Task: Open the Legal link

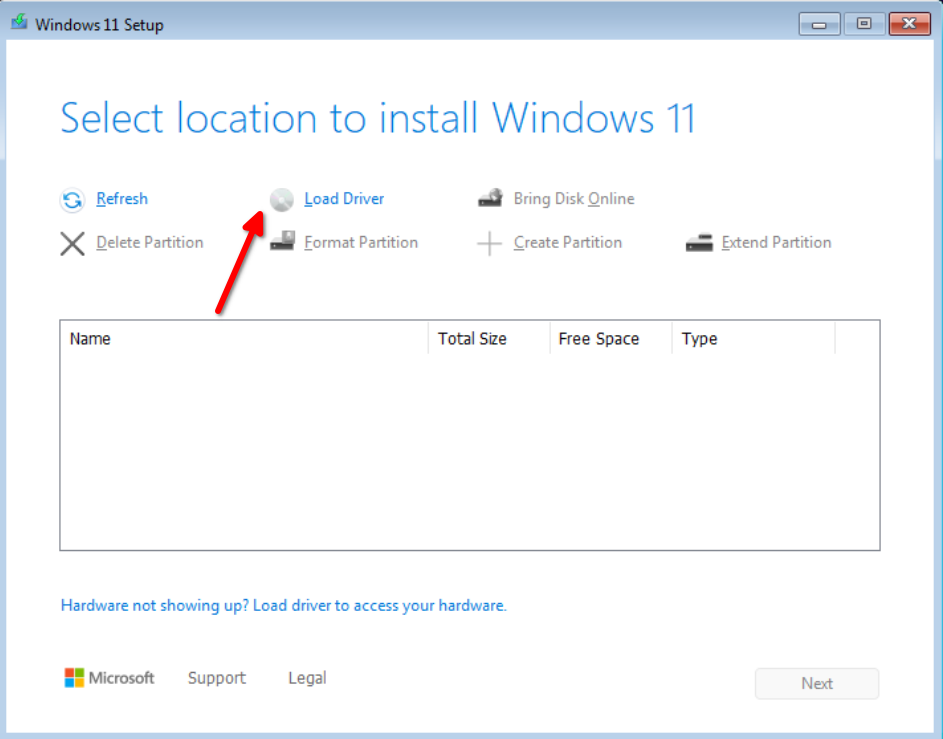Action: pyautogui.click(x=307, y=678)
